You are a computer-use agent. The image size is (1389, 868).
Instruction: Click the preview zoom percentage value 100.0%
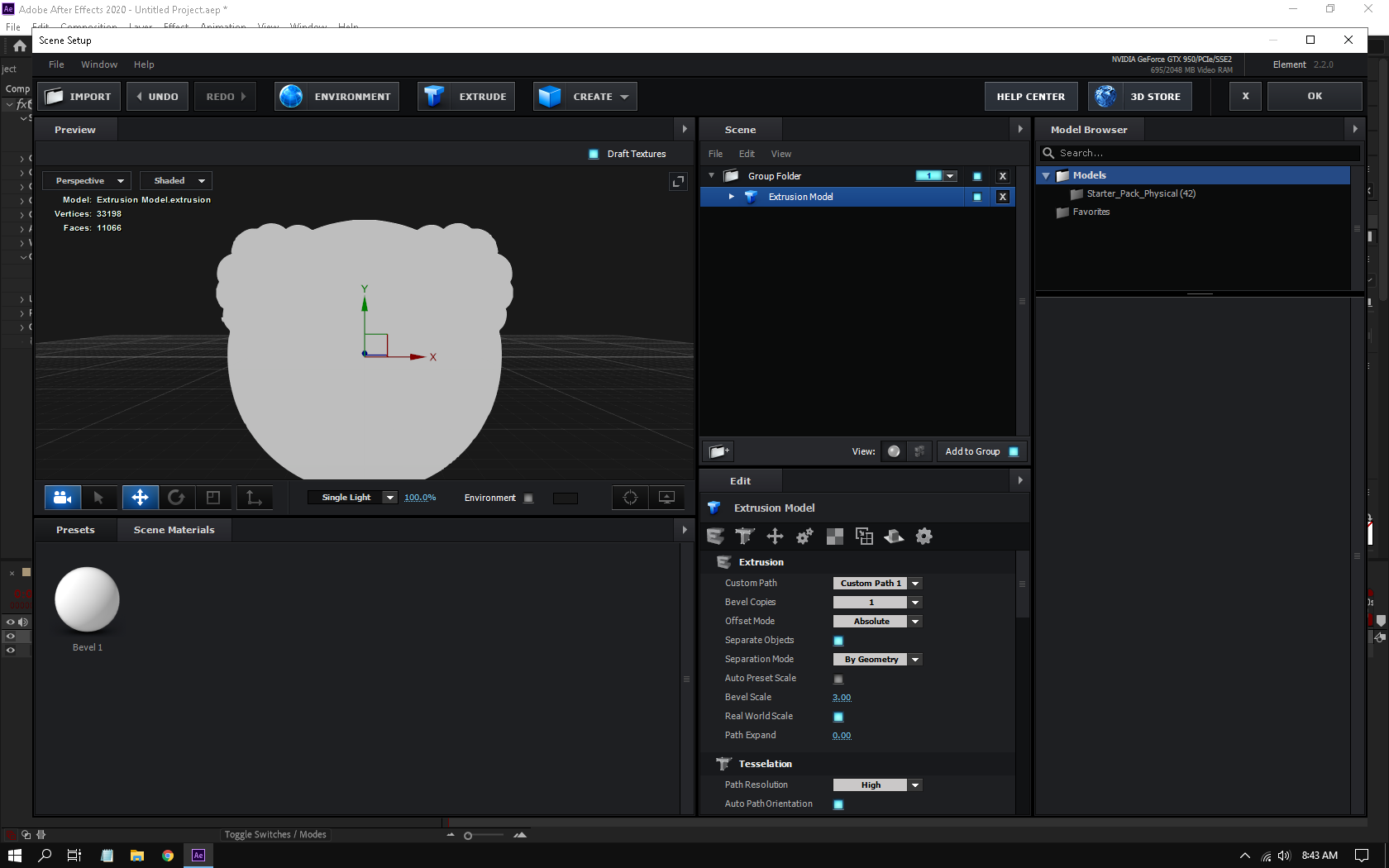[x=420, y=497]
